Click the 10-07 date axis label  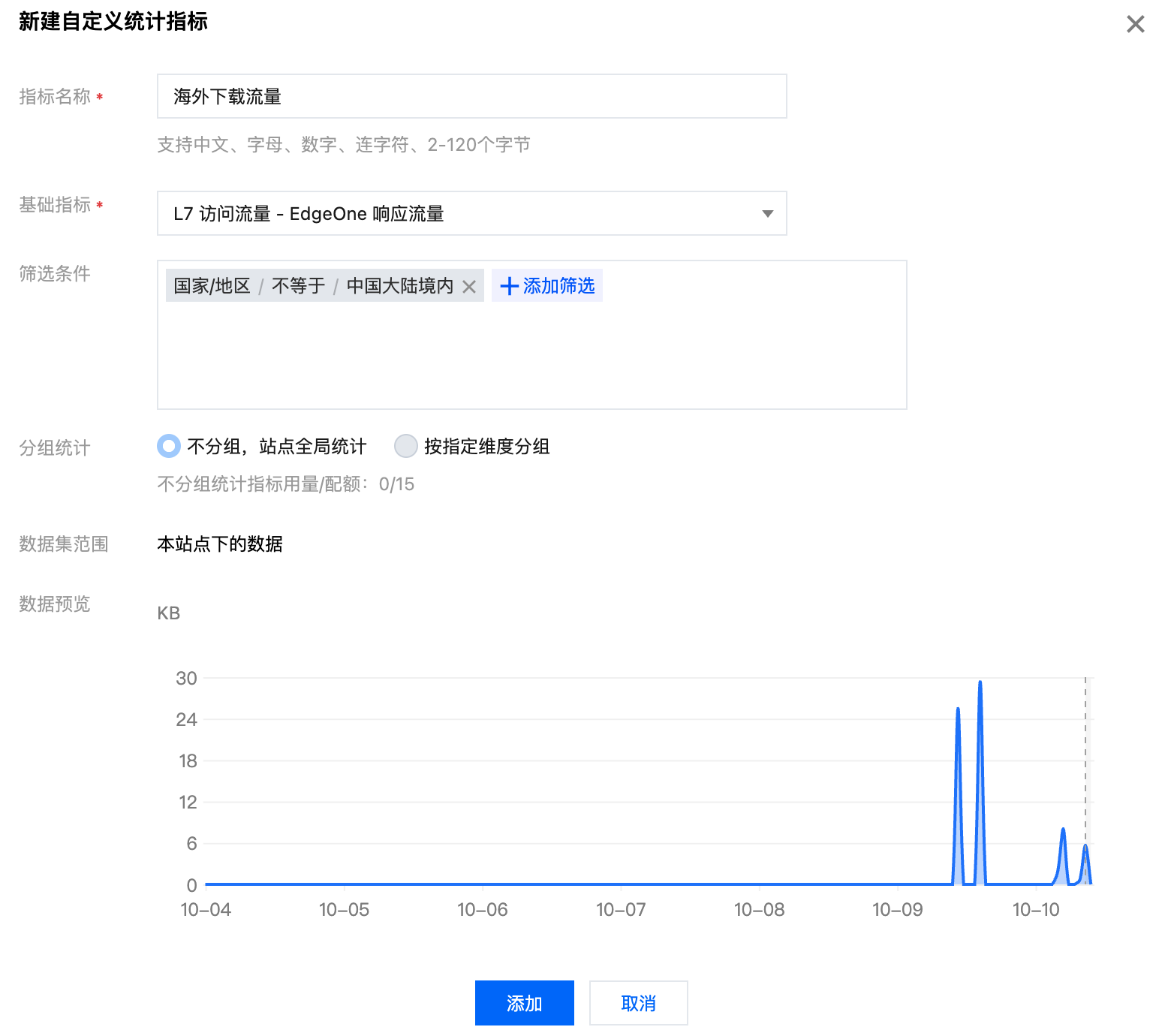[621, 910]
